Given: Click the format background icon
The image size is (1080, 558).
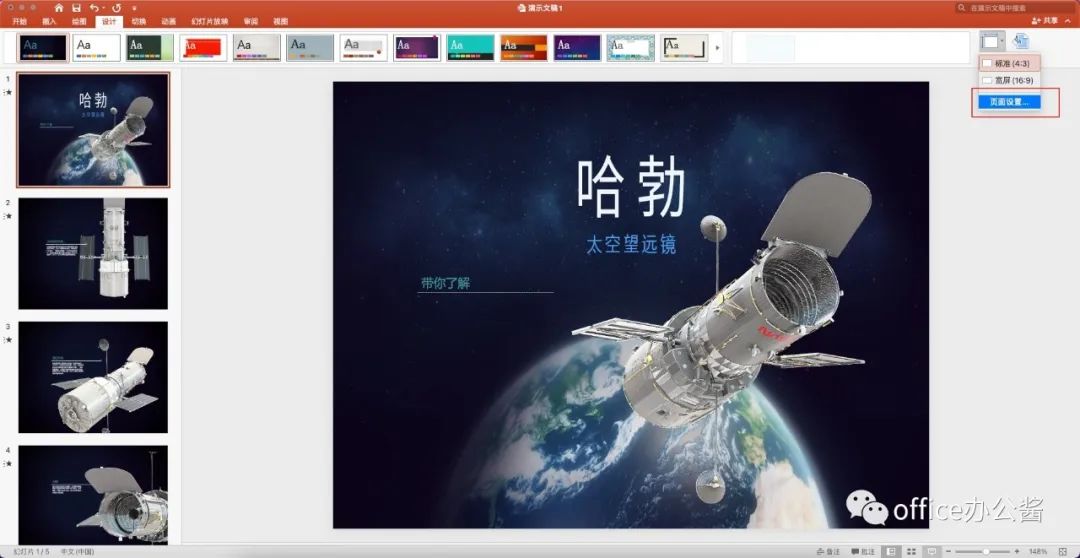Looking at the screenshot, I should 1021,41.
